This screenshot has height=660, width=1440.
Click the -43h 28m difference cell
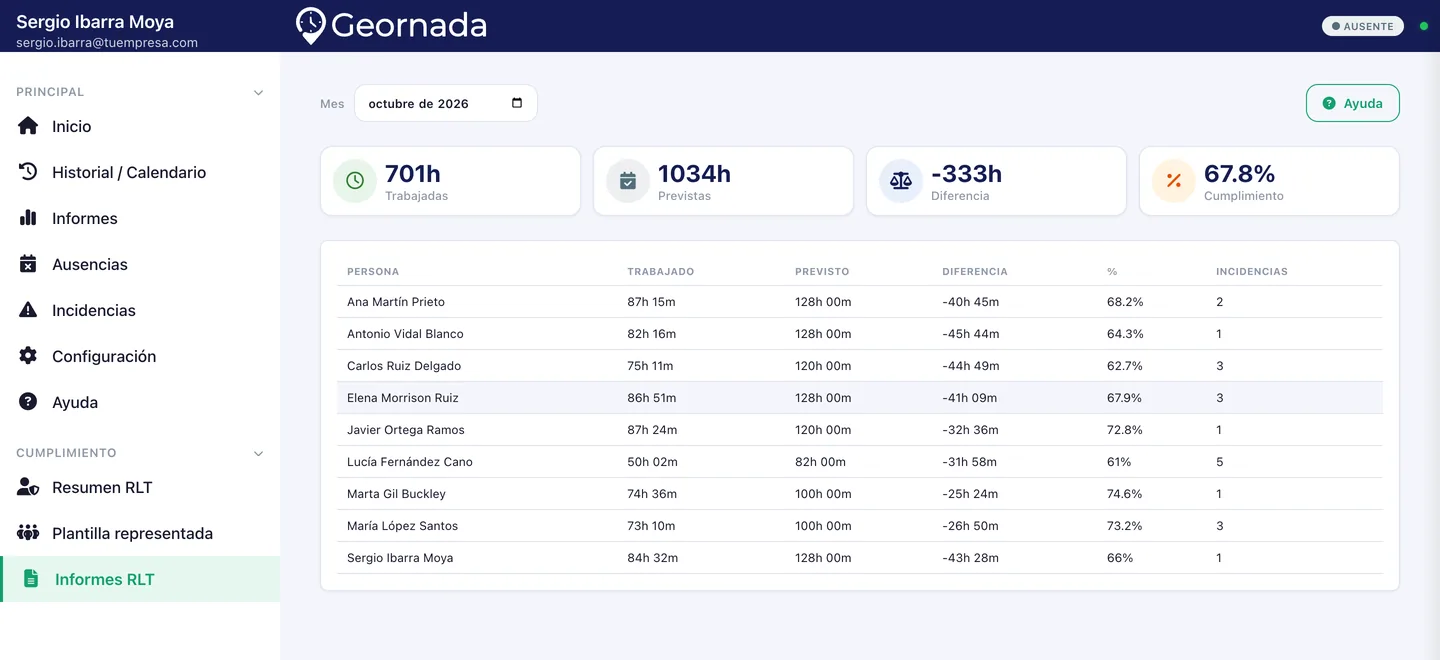tap(971, 558)
